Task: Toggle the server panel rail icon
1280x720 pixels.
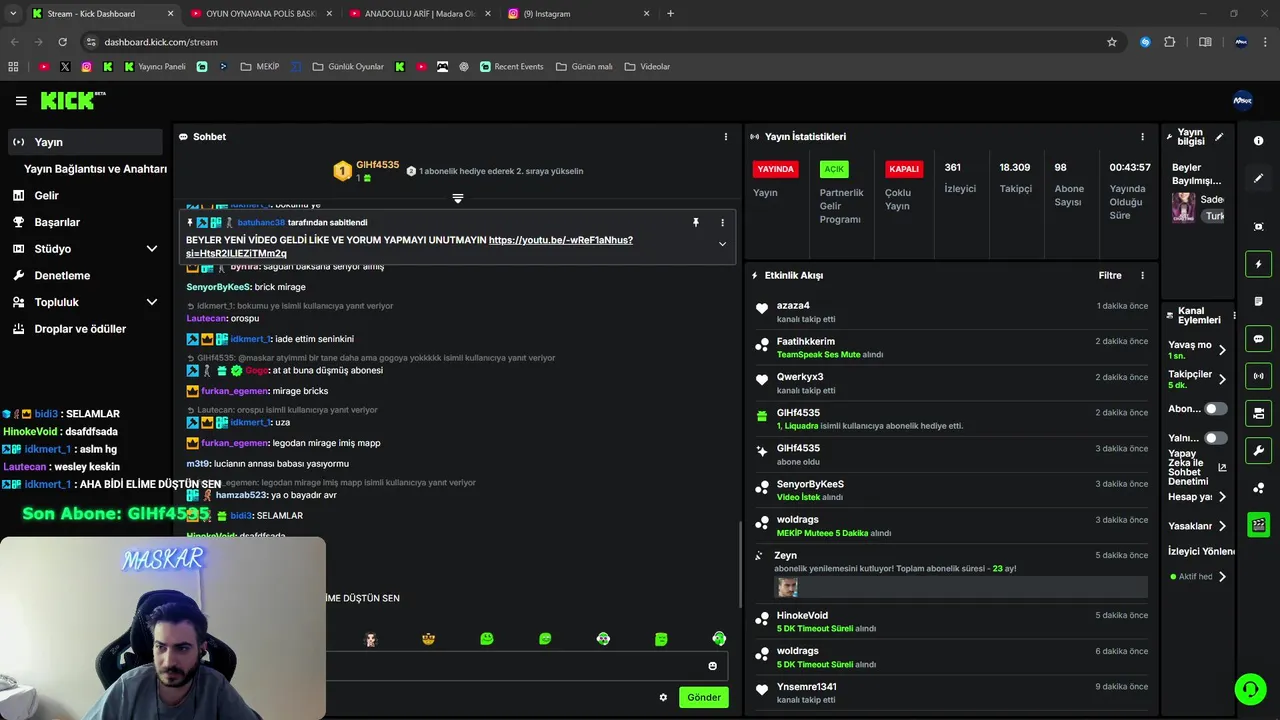Action: click(1259, 413)
